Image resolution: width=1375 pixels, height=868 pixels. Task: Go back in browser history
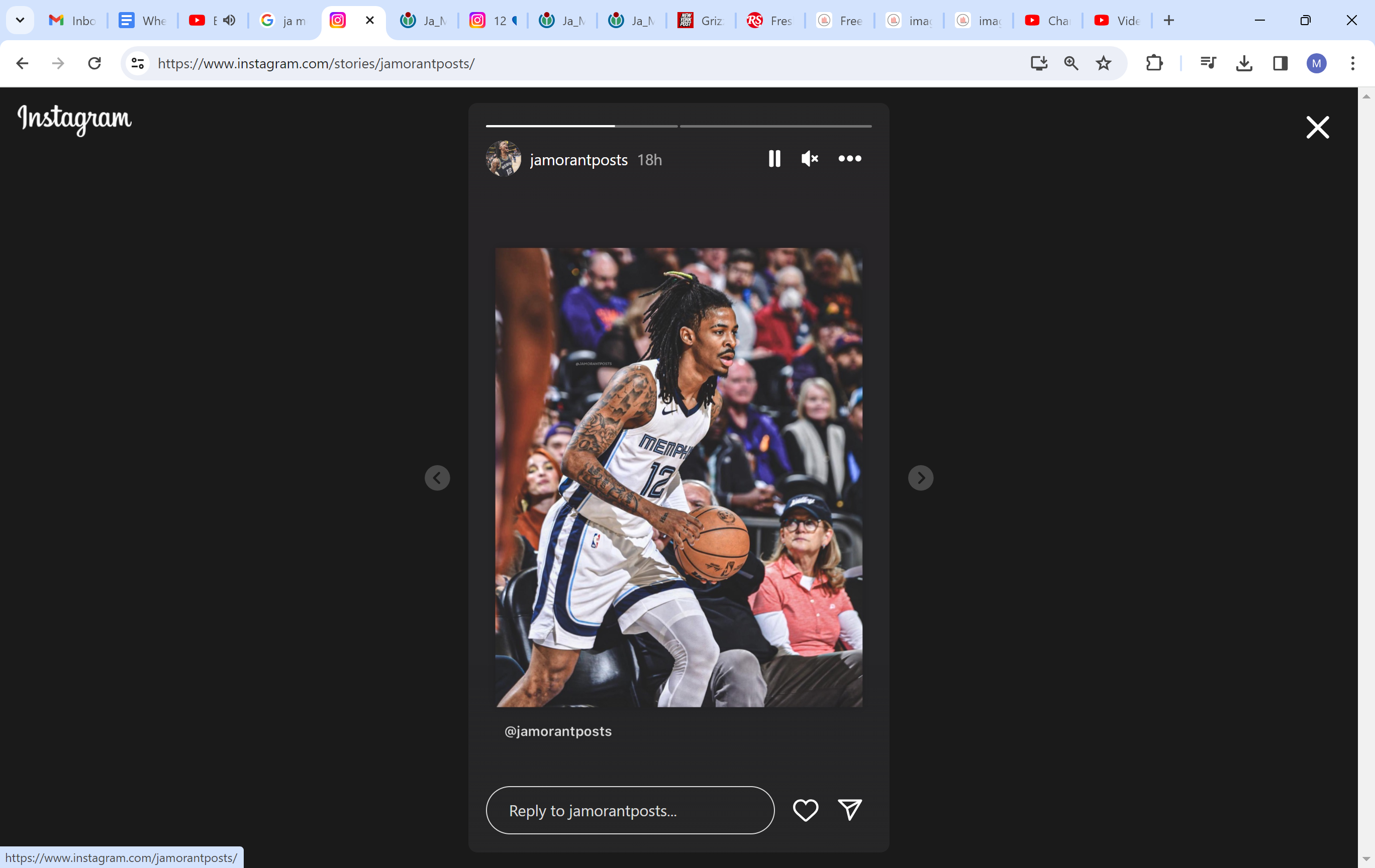tap(22, 63)
